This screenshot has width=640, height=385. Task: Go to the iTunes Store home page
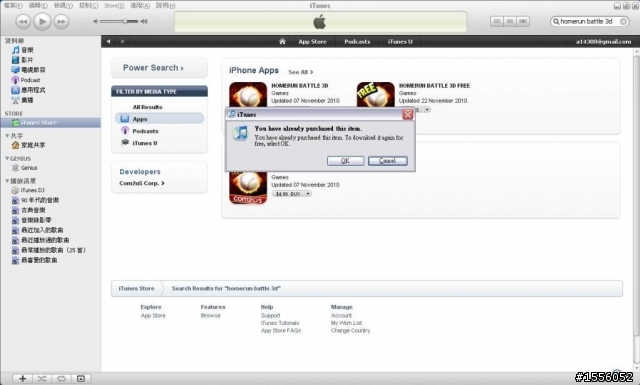click(x=282, y=41)
